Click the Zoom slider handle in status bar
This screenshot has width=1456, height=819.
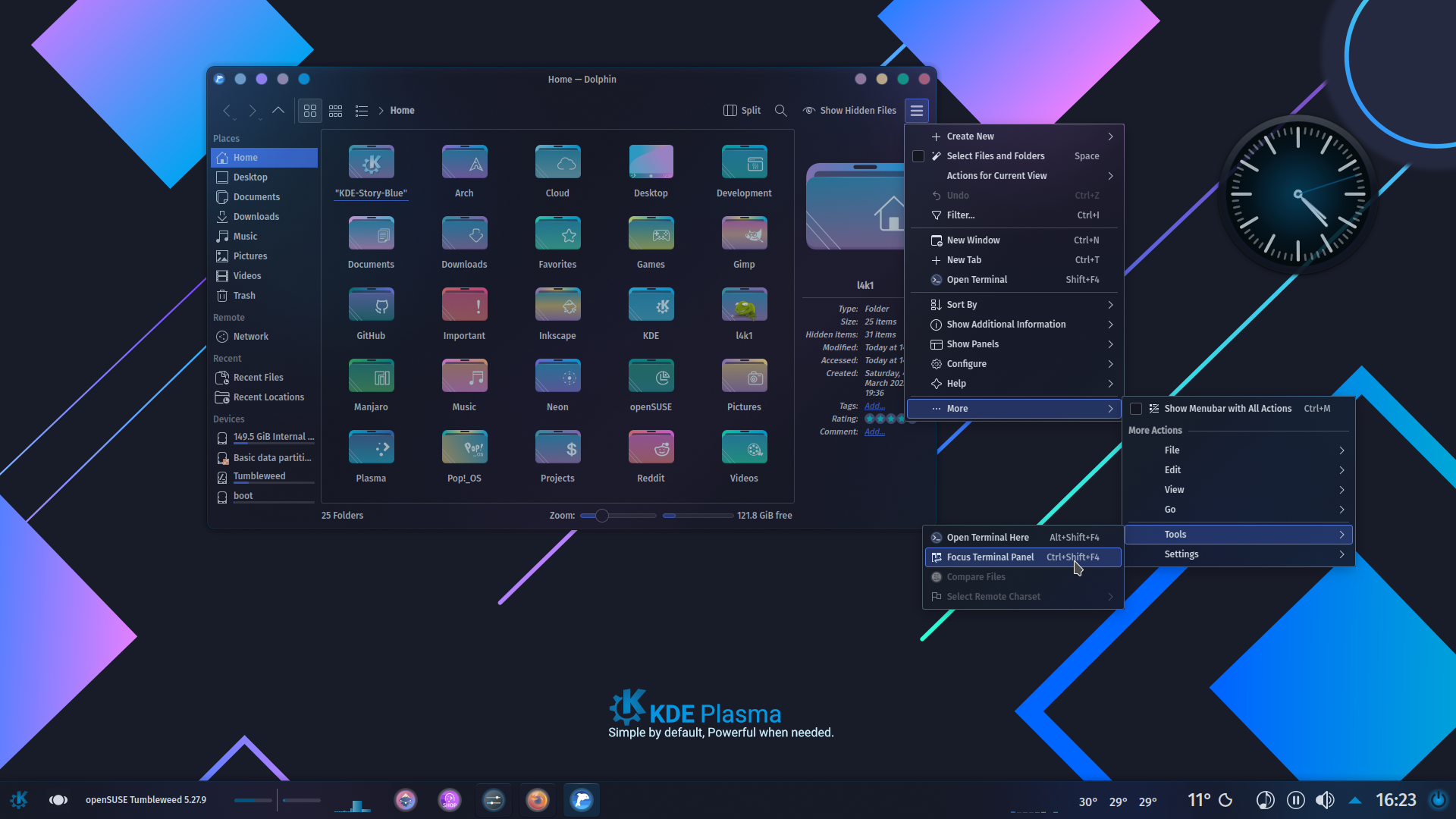click(x=602, y=516)
